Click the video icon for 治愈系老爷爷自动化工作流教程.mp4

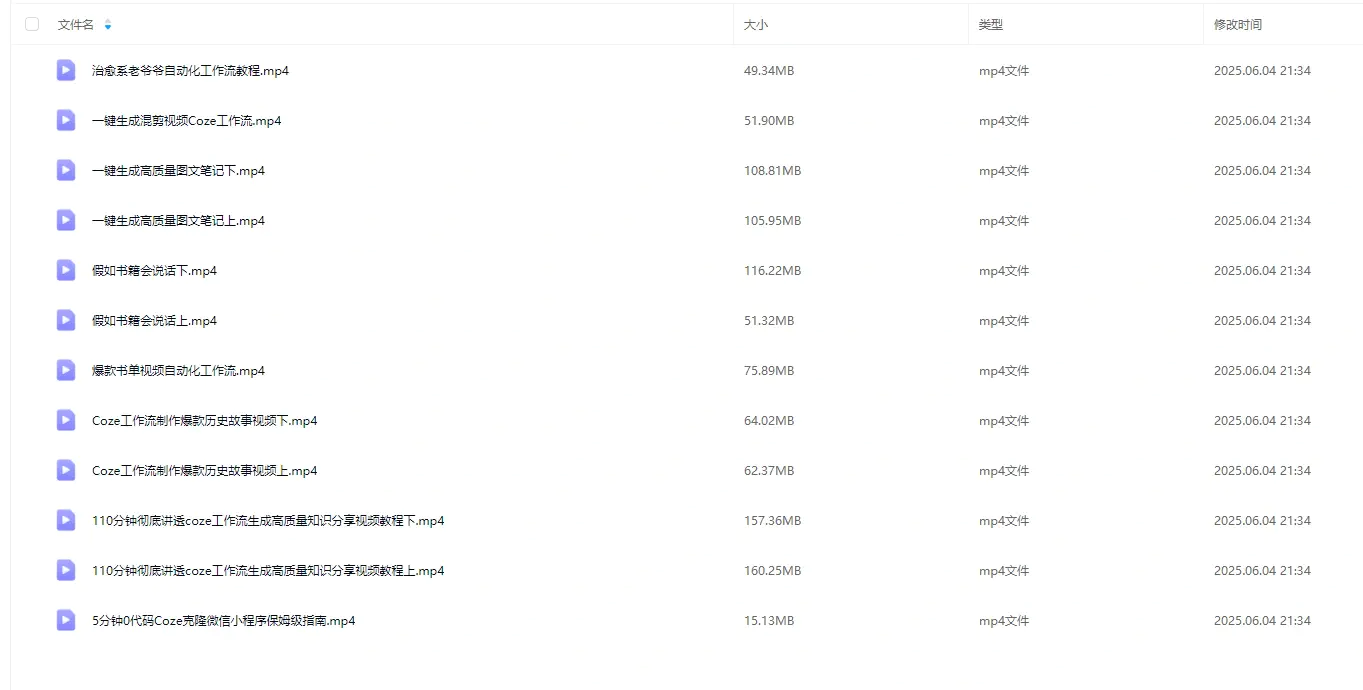66,71
